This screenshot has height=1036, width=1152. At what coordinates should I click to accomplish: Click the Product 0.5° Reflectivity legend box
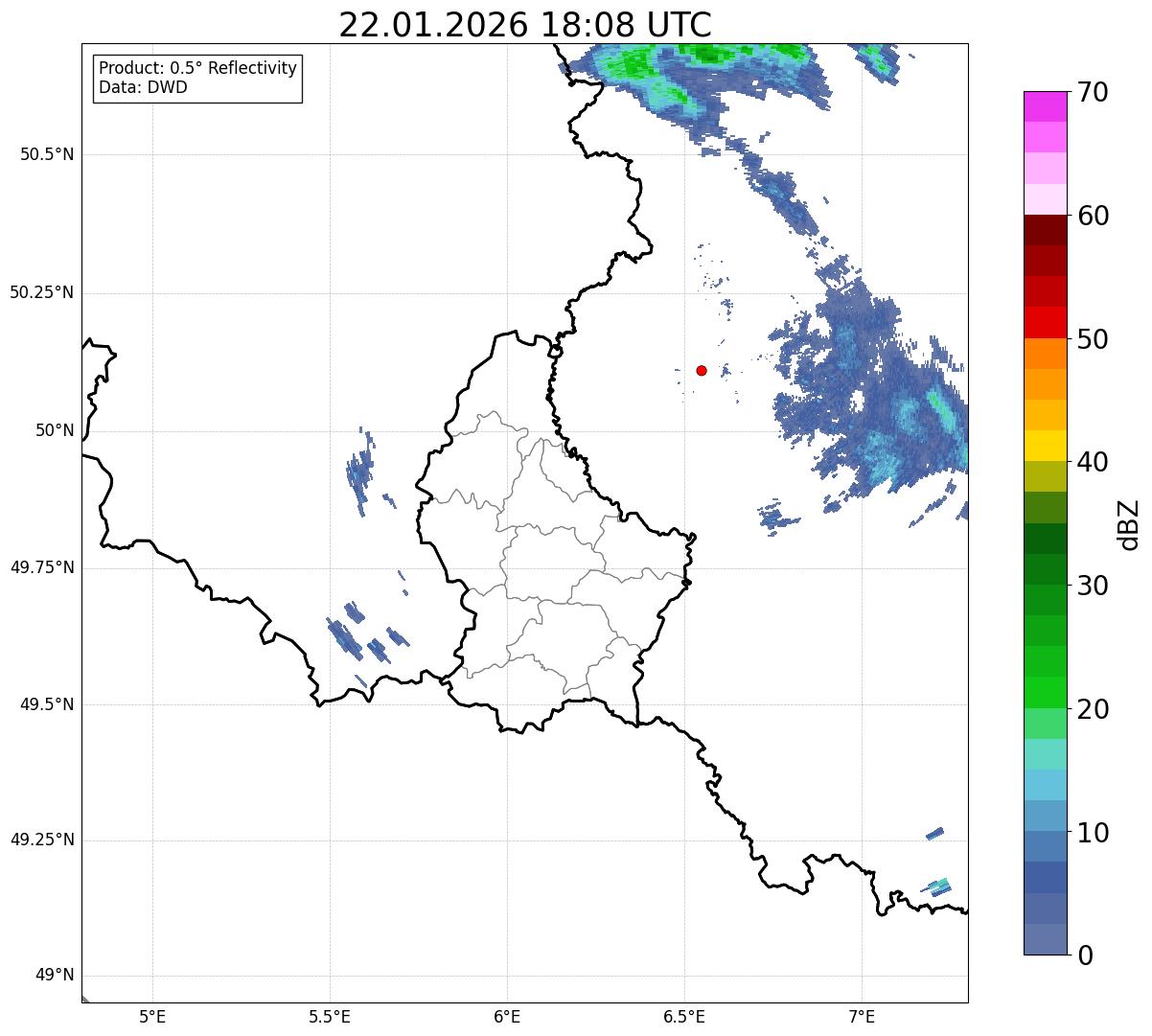coord(197,79)
